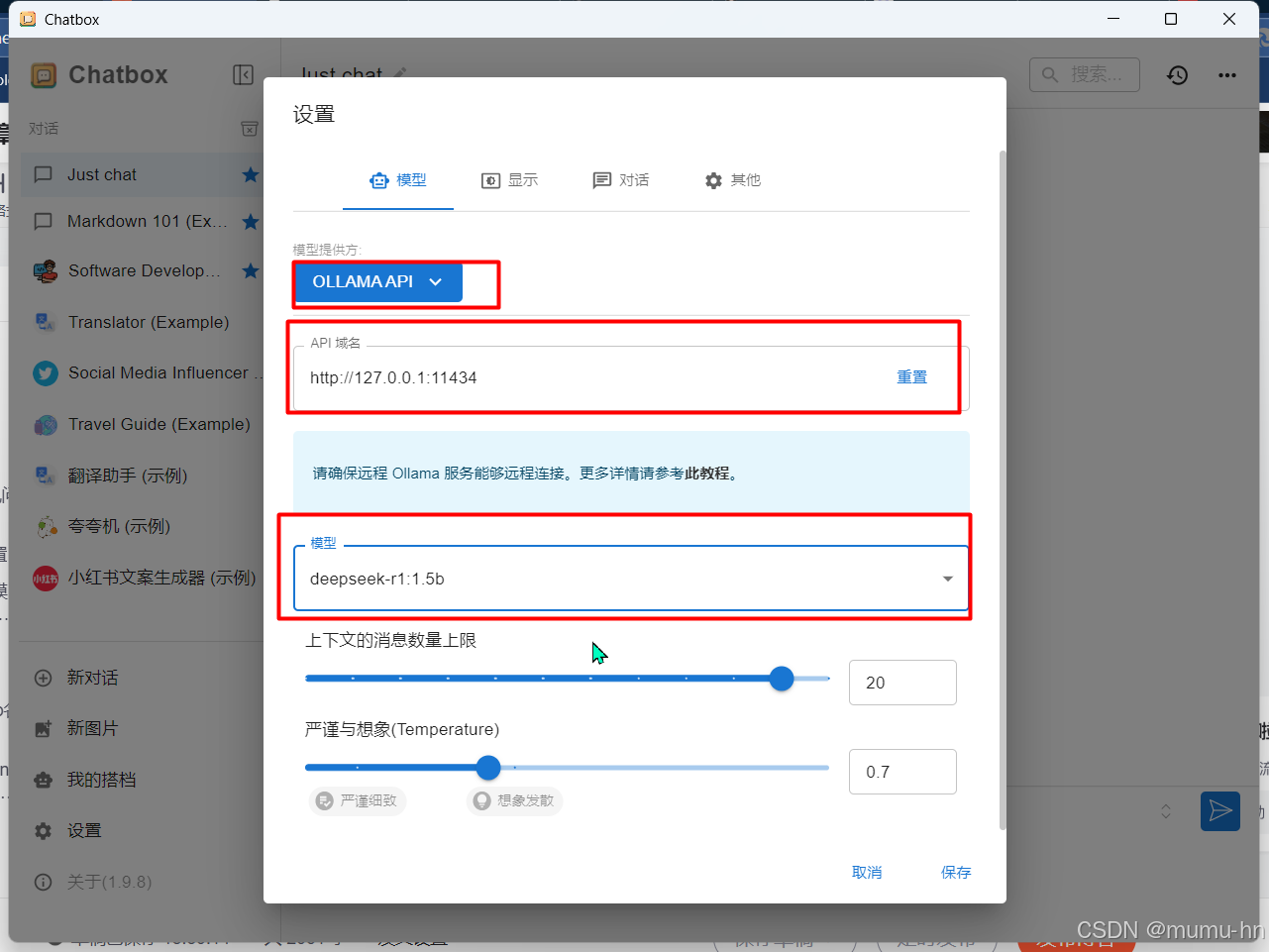
Task: Click the Temperature slider handle
Action: pos(488,768)
